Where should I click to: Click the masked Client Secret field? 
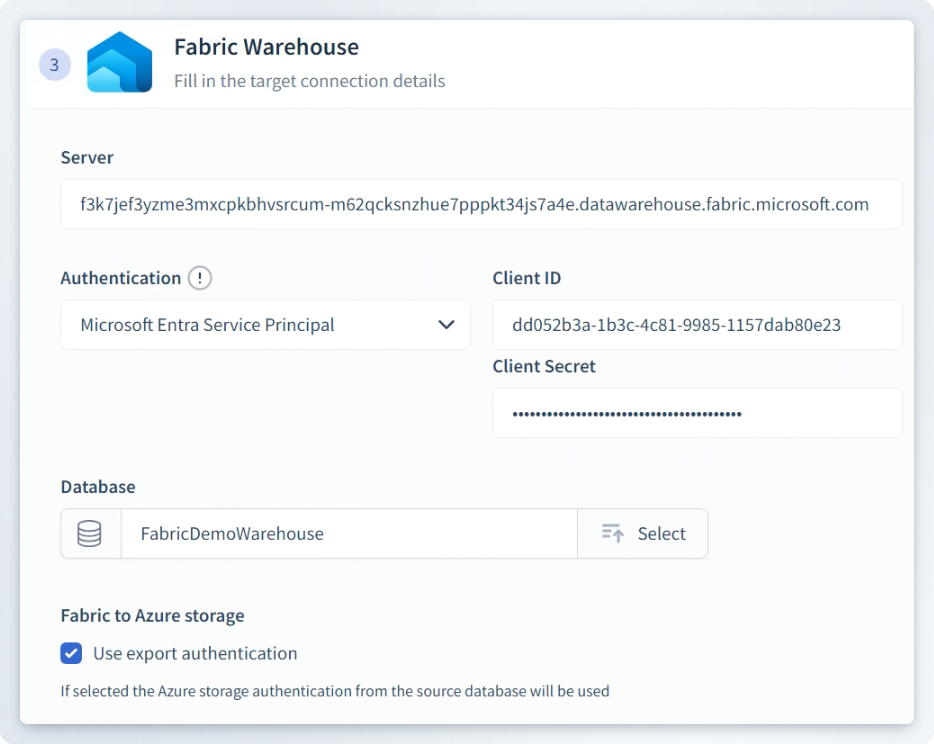click(x=696, y=413)
